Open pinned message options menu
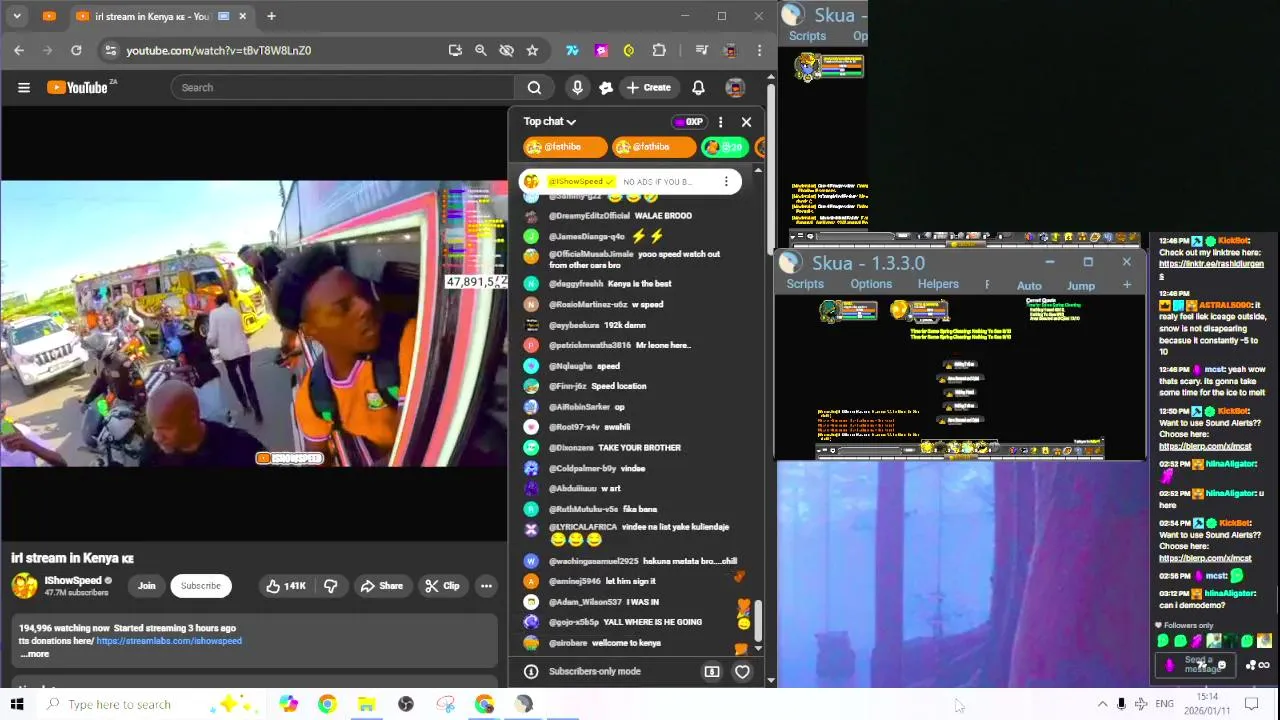The width and height of the screenshot is (1280, 720). click(x=726, y=182)
